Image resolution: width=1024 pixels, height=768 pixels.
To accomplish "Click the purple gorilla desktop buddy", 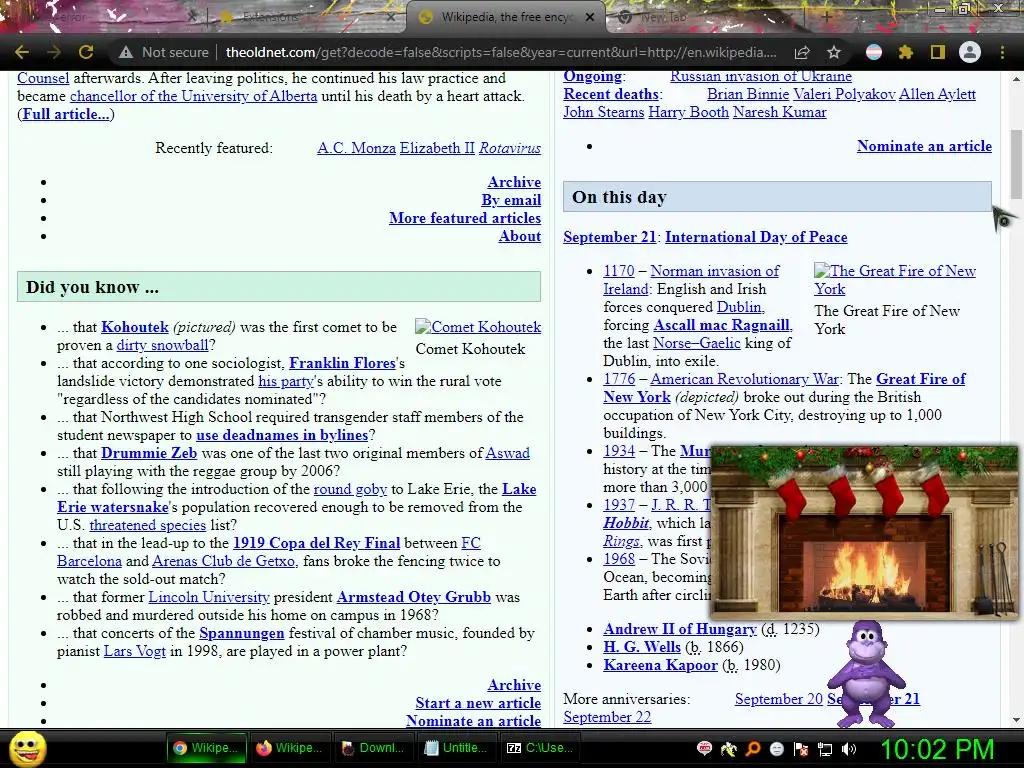I will click(x=867, y=674).
